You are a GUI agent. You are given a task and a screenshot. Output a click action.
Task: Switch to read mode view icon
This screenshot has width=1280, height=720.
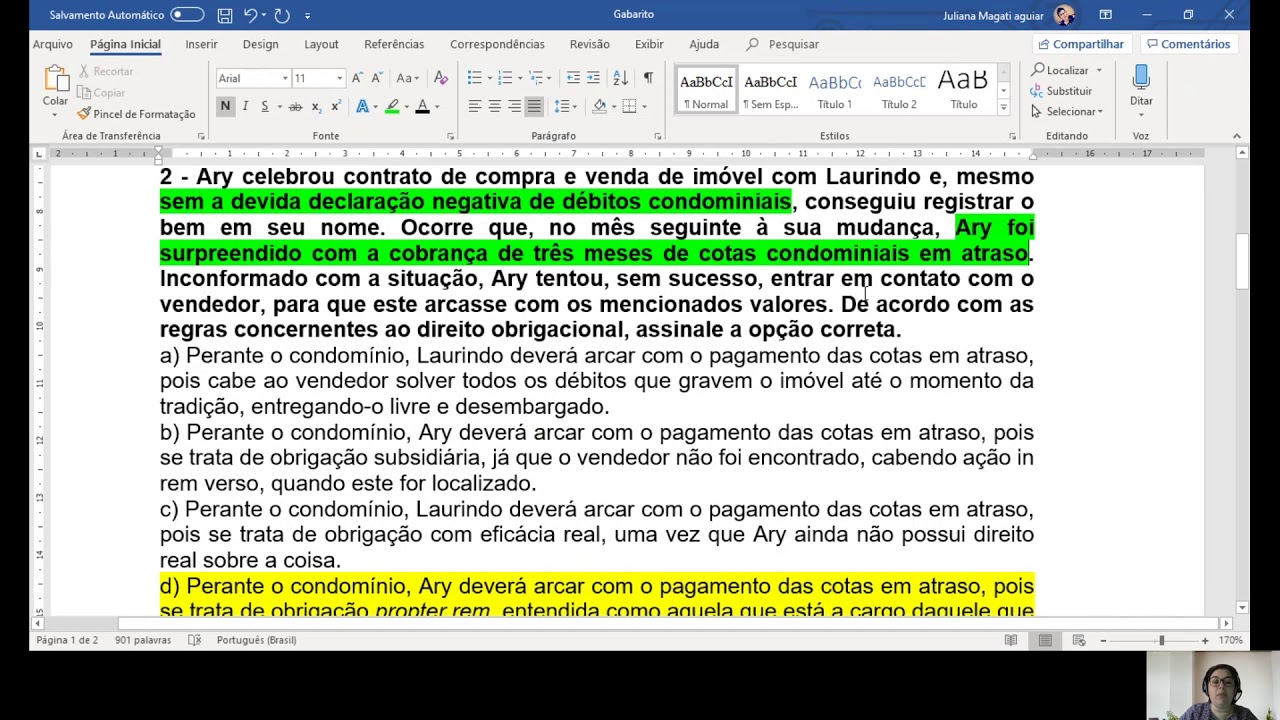point(1011,640)
